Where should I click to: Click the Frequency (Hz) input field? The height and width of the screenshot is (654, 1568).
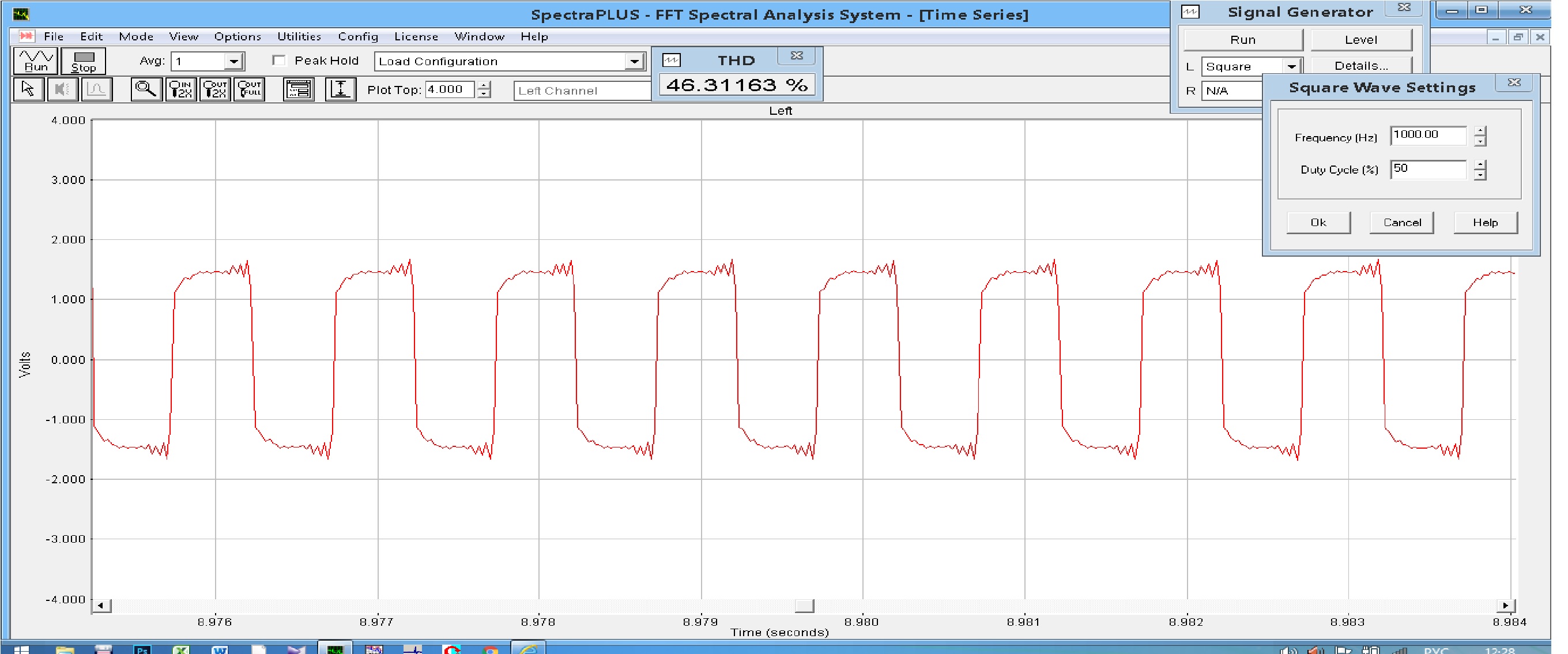(1427, 135)
